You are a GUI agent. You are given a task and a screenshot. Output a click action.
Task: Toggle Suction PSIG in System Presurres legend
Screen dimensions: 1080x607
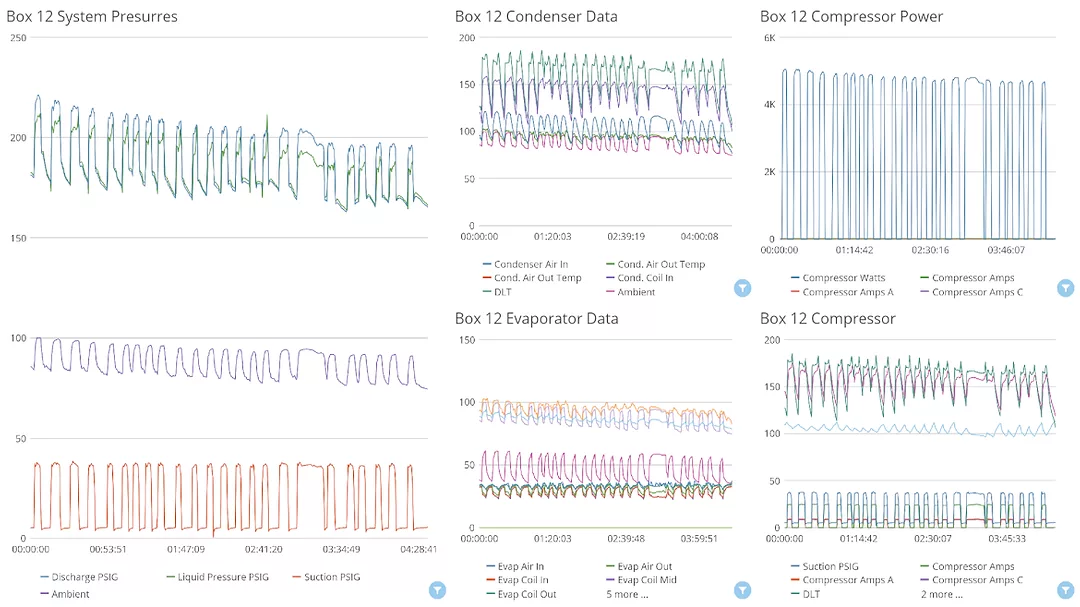tap(326, 577)
